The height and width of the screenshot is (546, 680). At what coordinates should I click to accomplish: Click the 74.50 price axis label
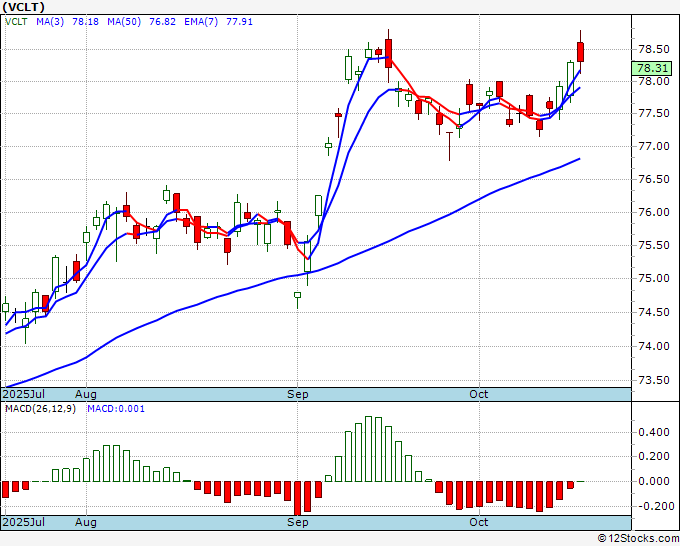[x=654, y=312]
